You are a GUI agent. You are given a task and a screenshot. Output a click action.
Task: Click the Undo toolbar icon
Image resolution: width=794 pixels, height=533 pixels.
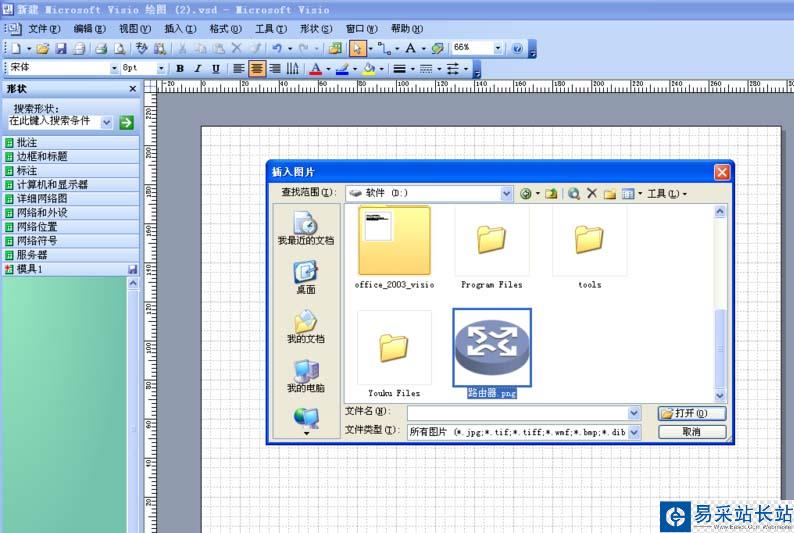pyautogui.click(x=277, y=49)
